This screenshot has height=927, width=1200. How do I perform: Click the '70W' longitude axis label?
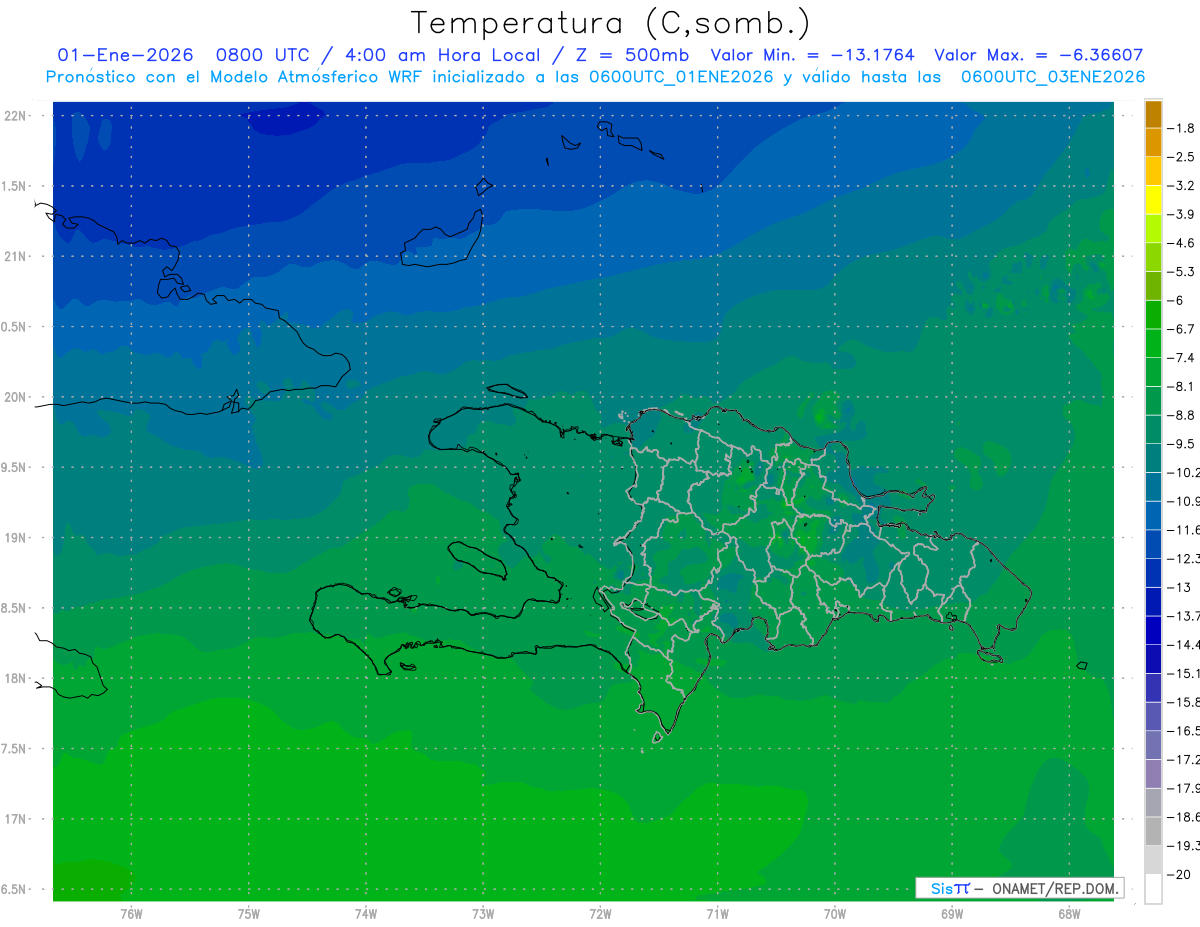coord(835,914)
